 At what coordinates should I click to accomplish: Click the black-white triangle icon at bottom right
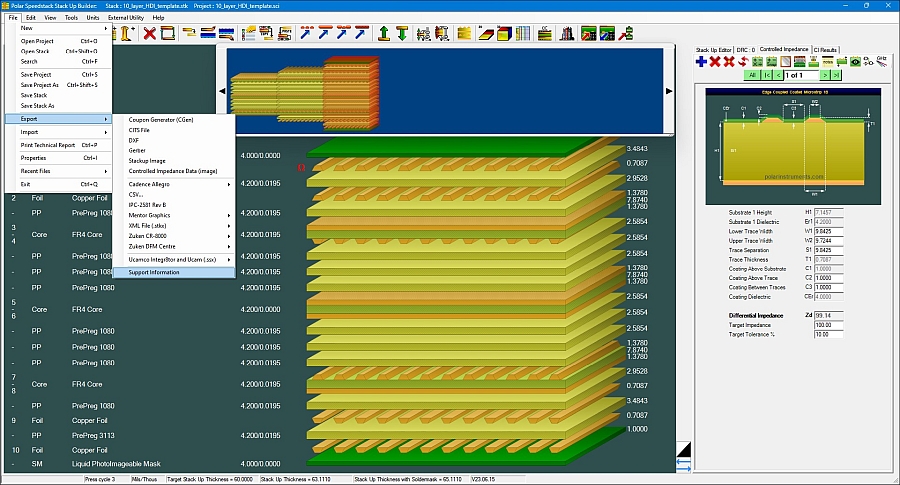(x=684, y=449)
